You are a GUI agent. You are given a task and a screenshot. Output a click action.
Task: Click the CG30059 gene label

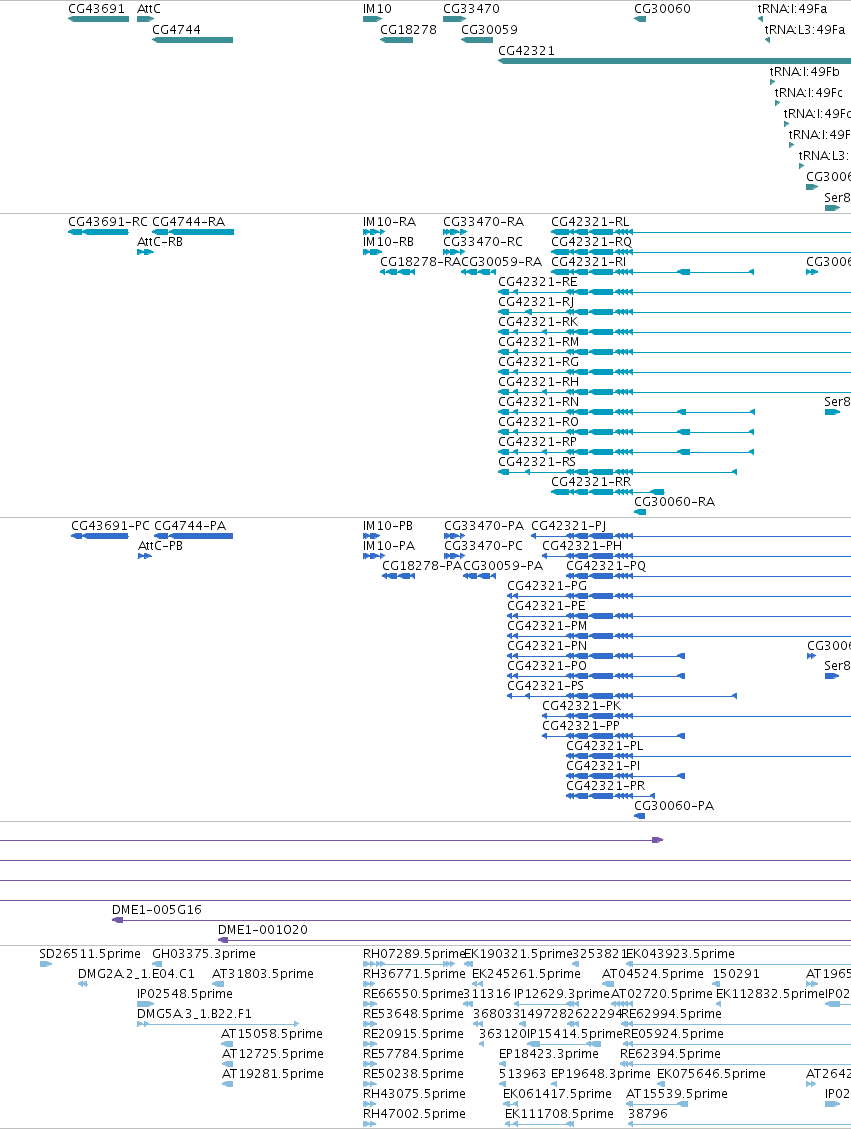click(490, 30)
